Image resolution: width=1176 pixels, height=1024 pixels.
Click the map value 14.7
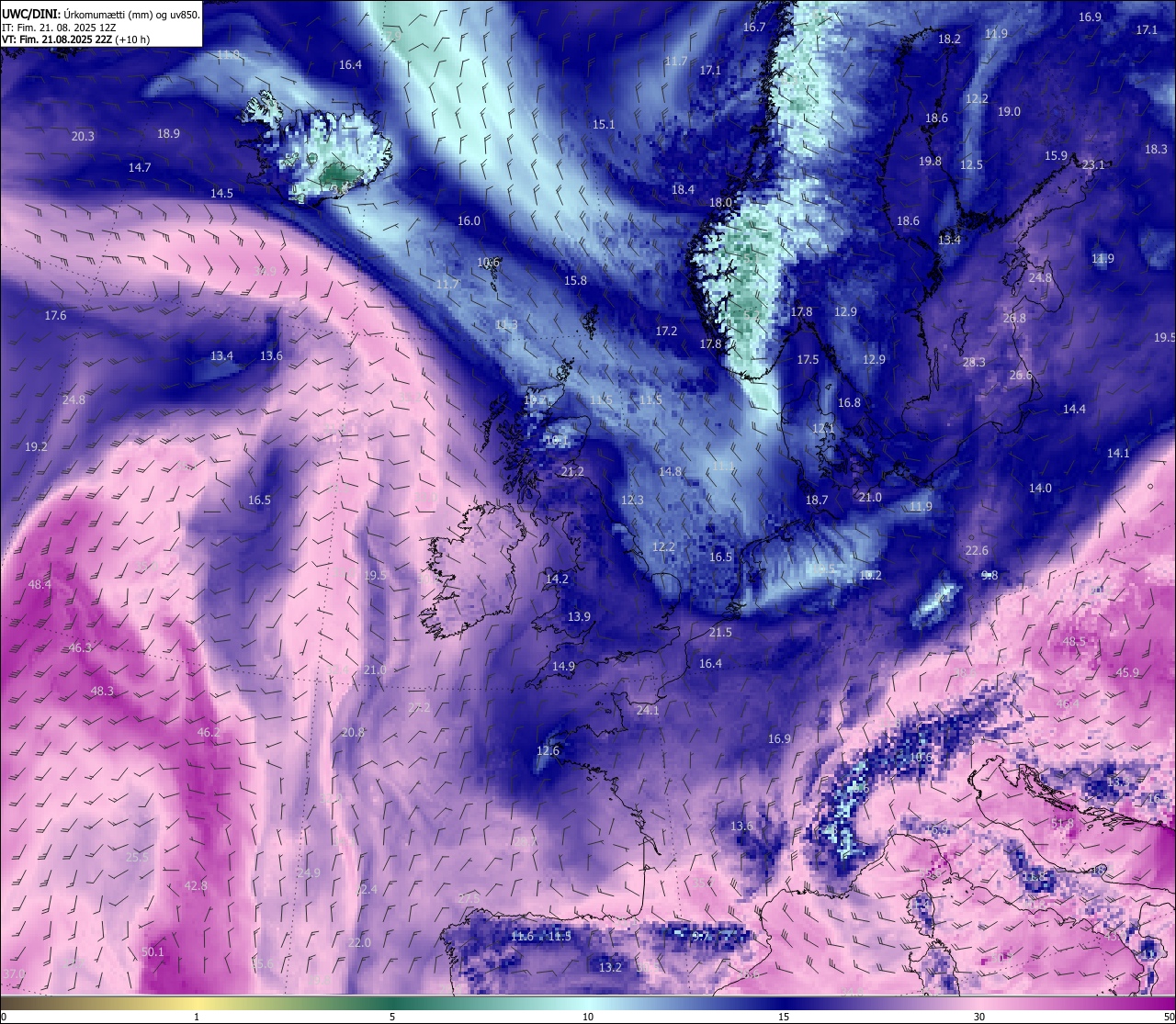tap(140, 167)
